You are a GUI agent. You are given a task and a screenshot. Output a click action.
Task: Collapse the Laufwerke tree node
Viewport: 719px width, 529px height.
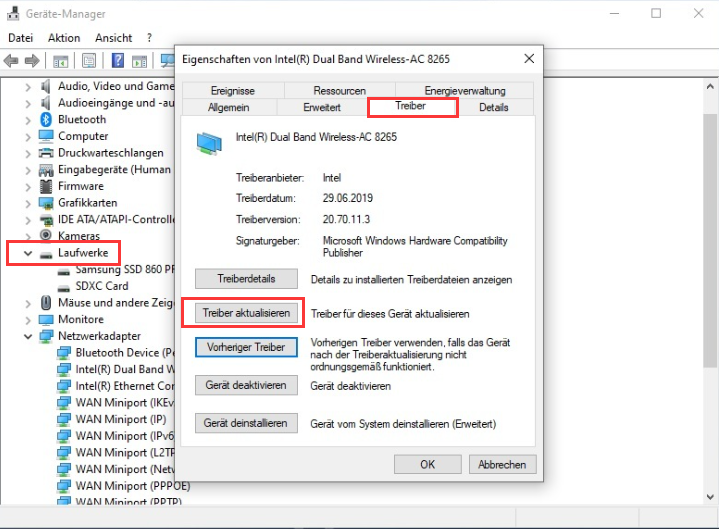click(27, 254)
